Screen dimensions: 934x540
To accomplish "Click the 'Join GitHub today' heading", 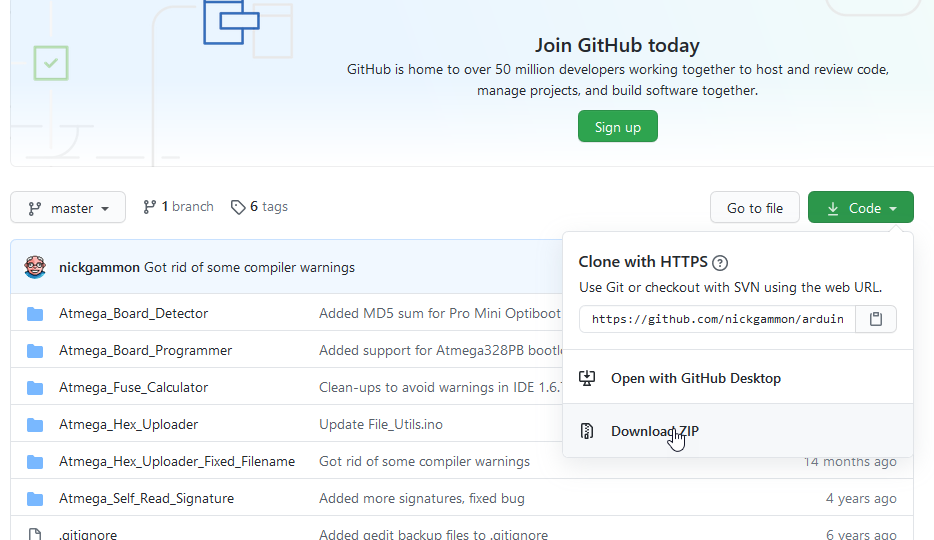I will coord(617,45).
